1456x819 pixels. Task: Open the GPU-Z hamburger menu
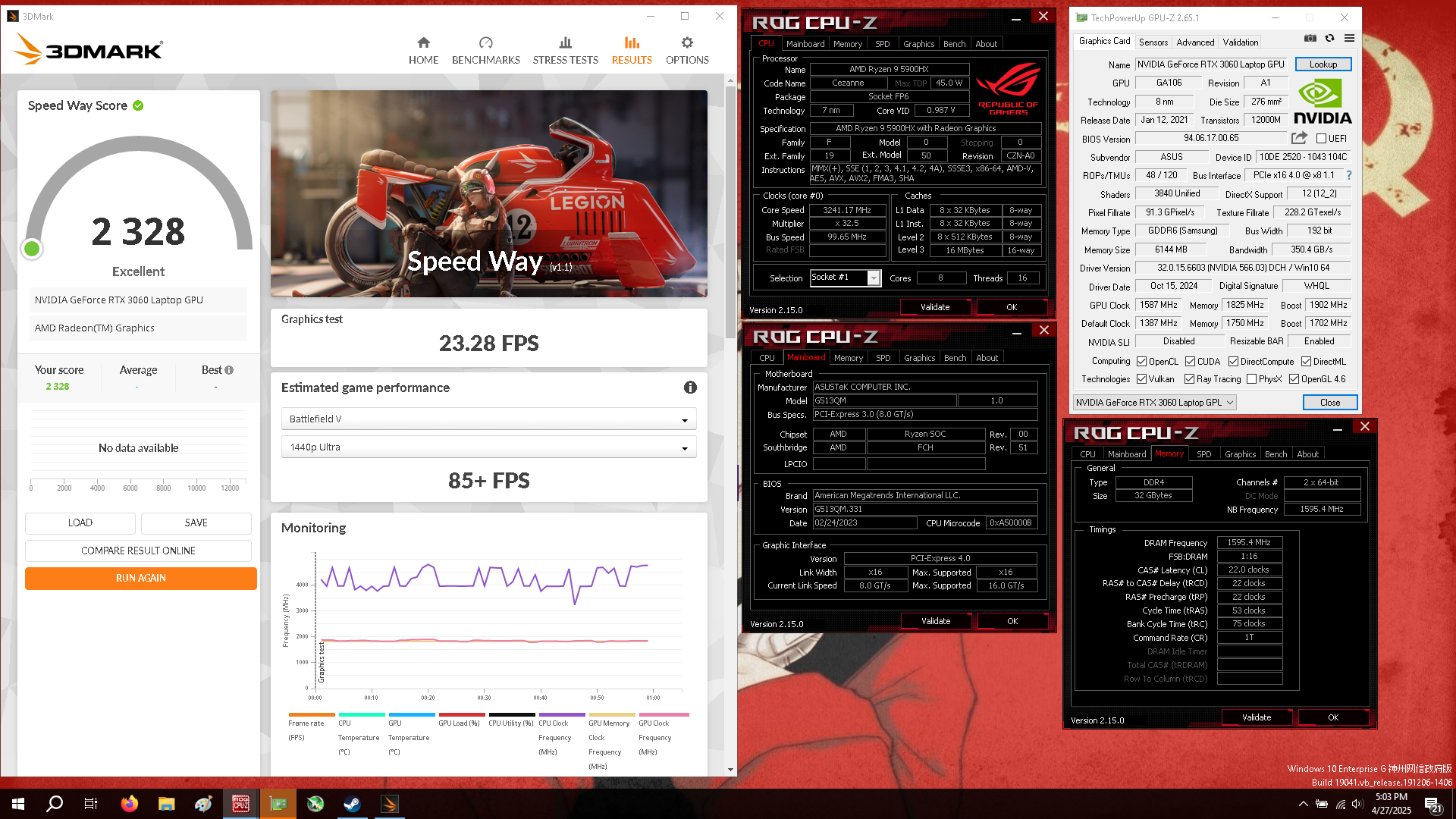(1349, 38)
